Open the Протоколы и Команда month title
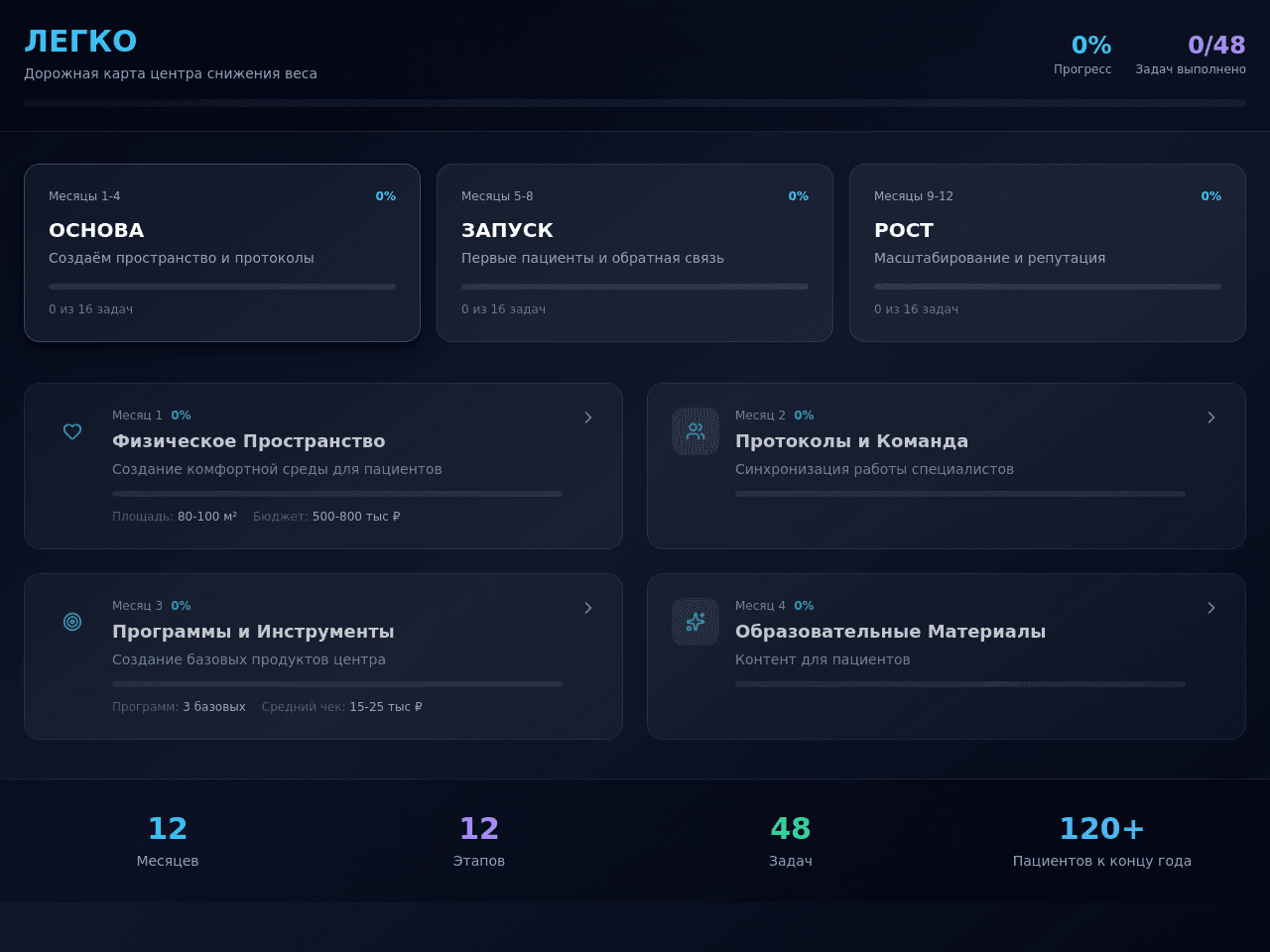This screenshot has height=952, width=1270. coord(851,441)
